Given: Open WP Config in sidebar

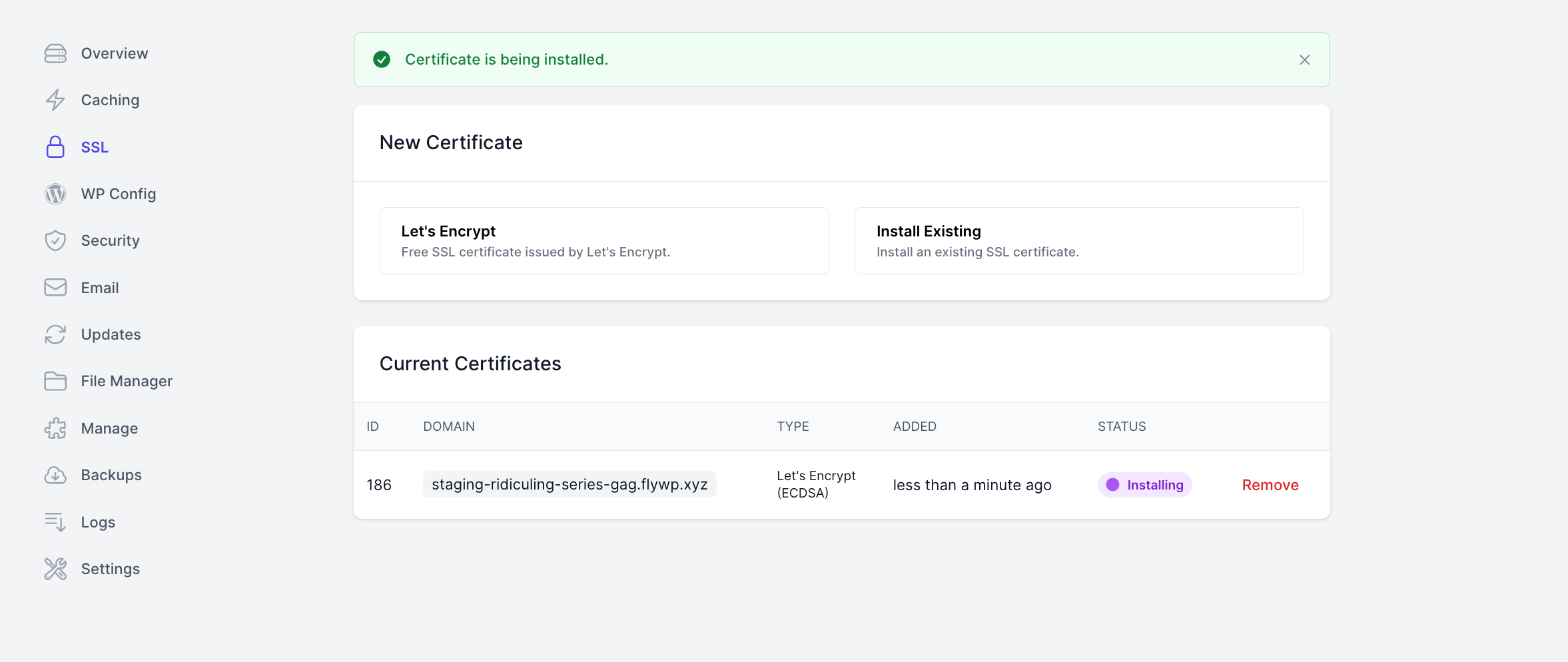Looking at the screenshot, I should (118, 194).
